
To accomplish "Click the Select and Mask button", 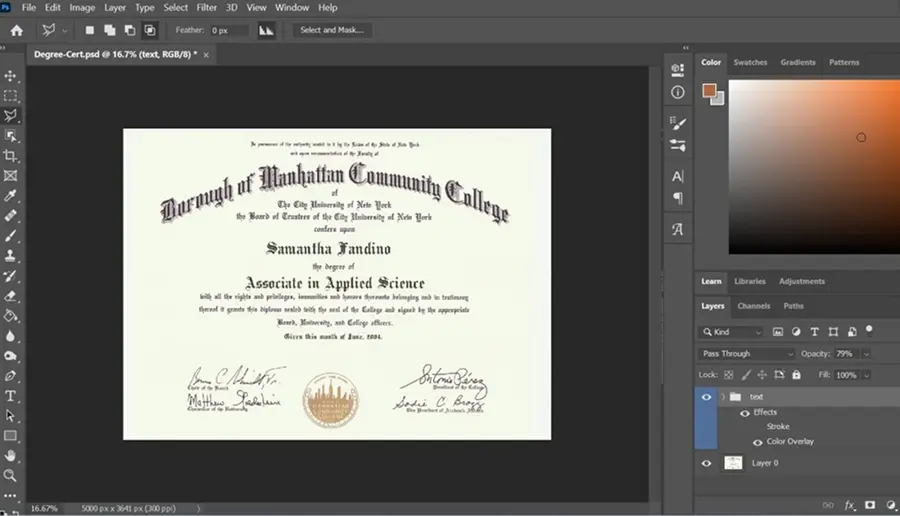I will 332,30.
